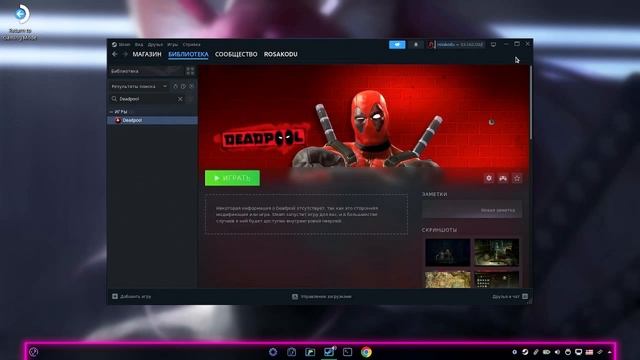
Task: Go forward with the right arrow
Action: point(125,54)
